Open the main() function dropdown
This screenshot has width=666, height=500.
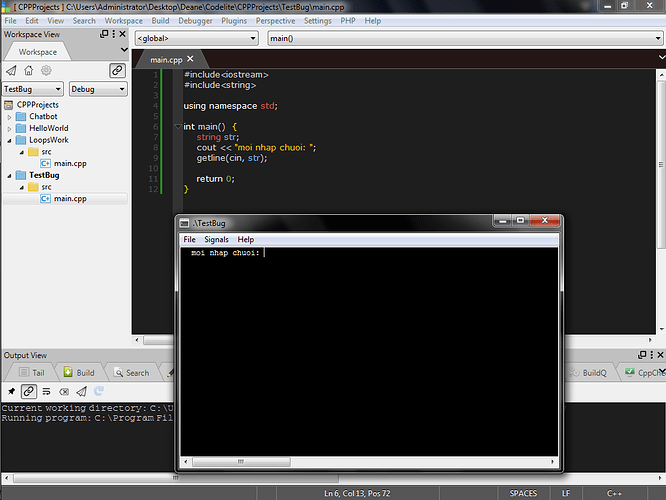point(465,38)
